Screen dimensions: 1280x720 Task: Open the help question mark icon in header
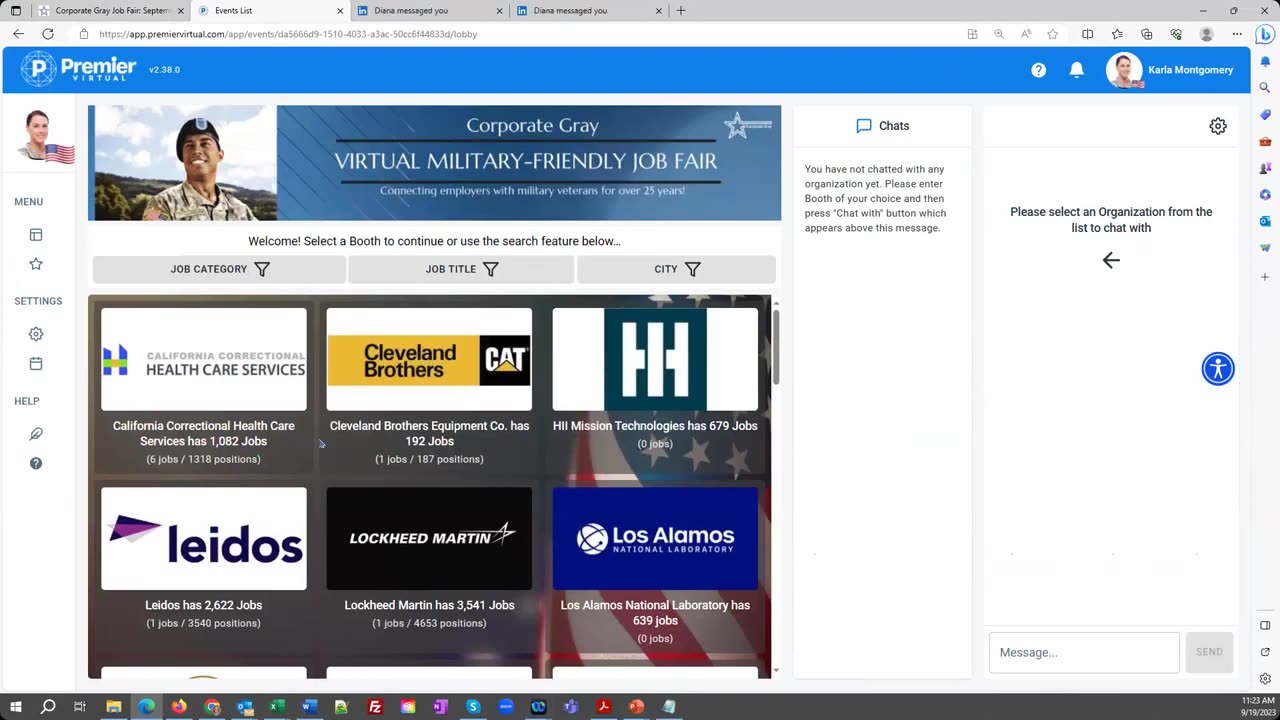click(1039, 70)
